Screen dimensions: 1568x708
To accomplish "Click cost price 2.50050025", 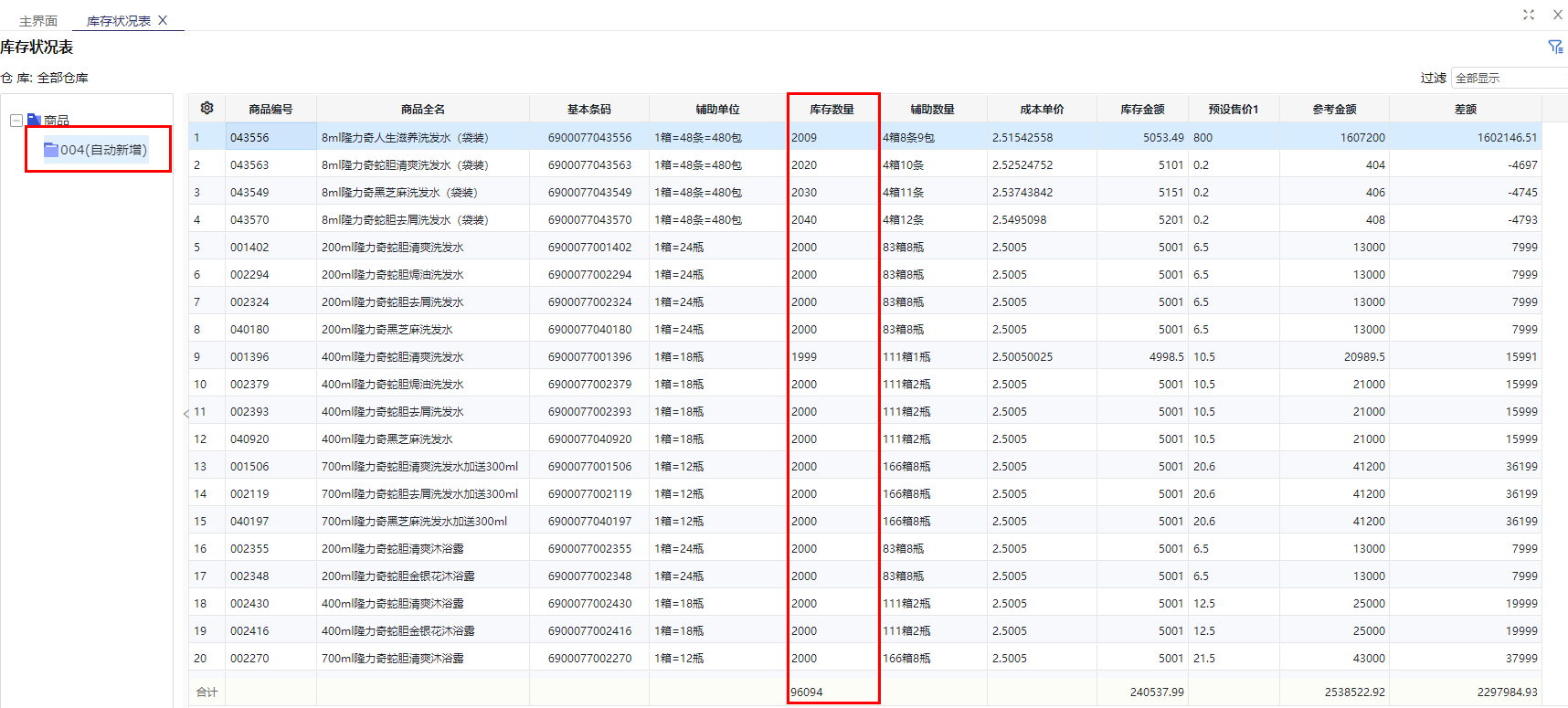I will coord(1022,356).
